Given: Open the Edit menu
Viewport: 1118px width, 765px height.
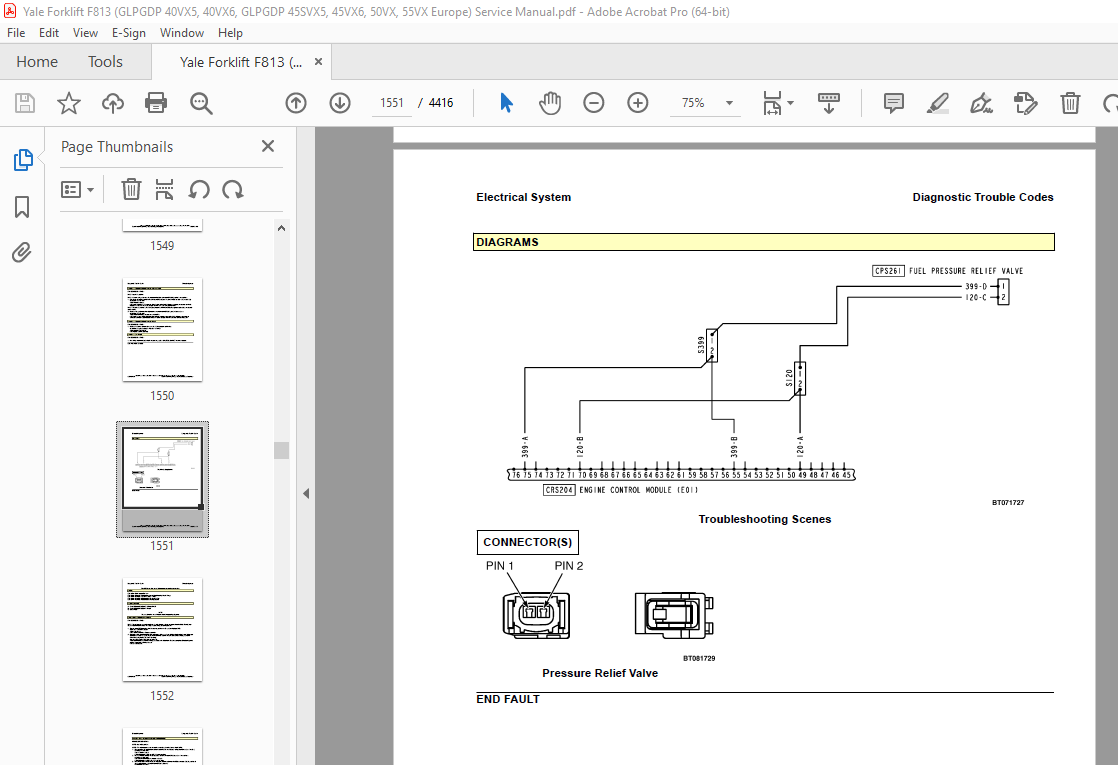Looking at the screenshot, I should tap(48, 33).
